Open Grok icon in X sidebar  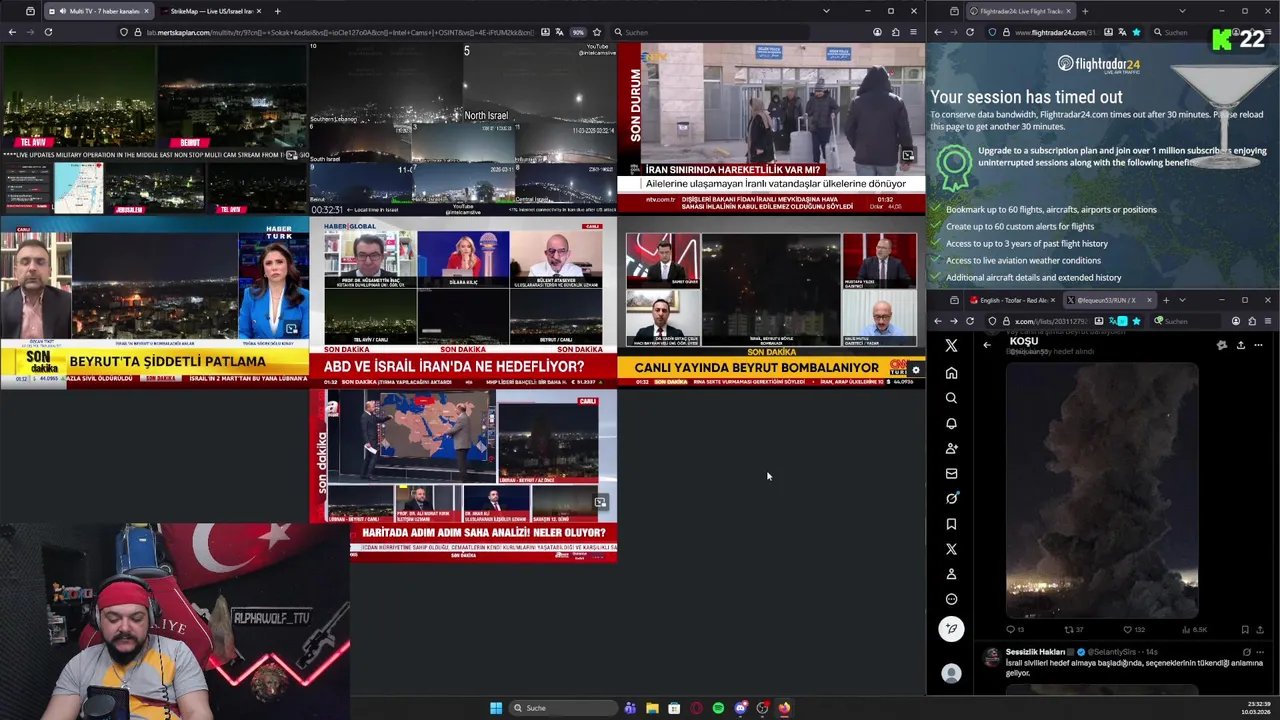pyautogui.click(x=951, y=498)
